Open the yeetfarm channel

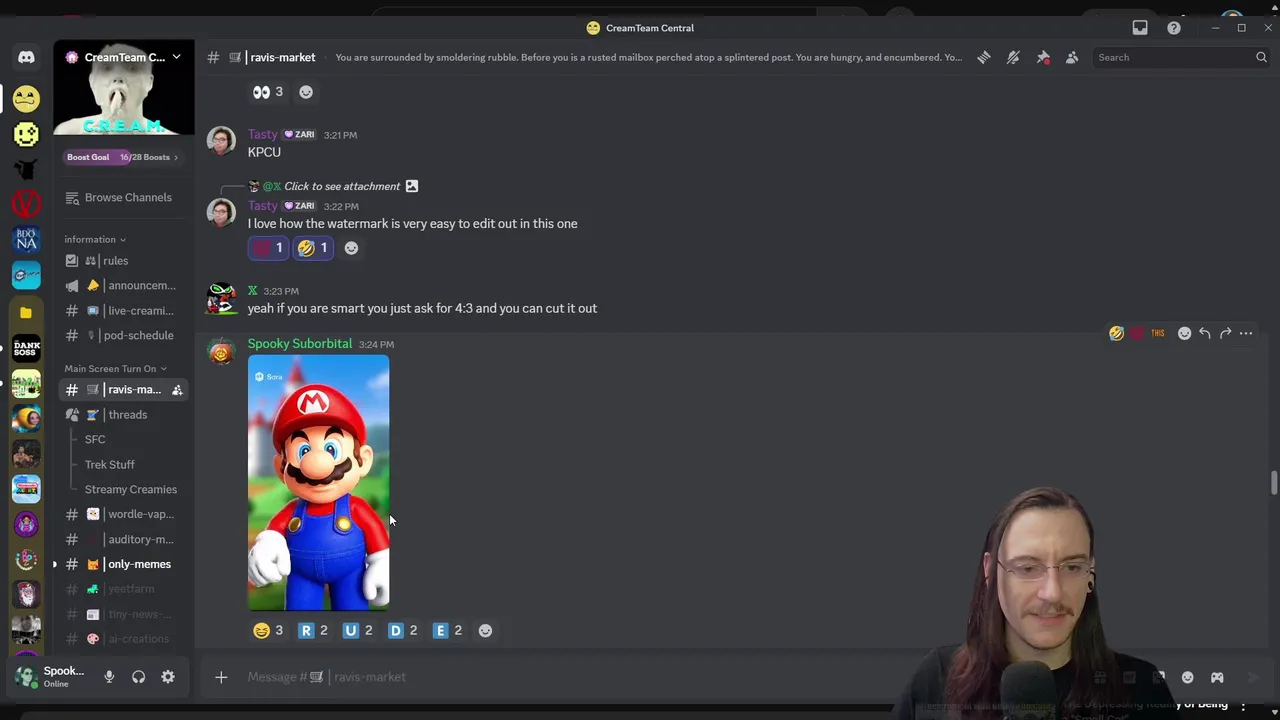point(124,589)
